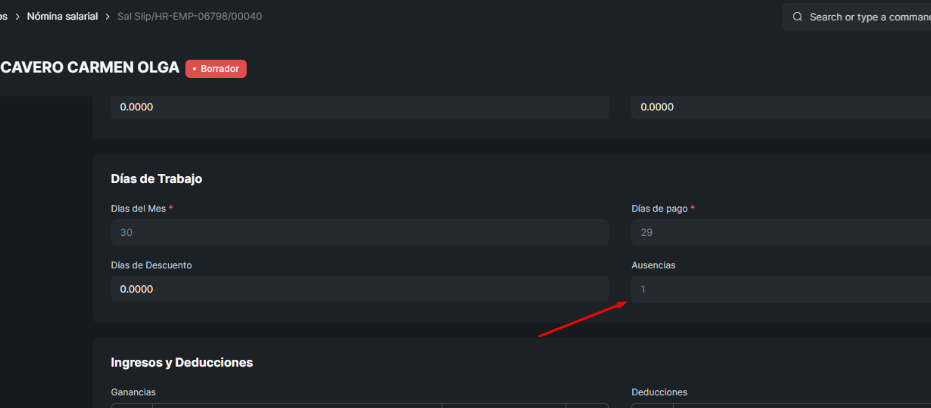
Task: Collapse the Días de Trabajo section
Action: (x=157, y=178)
